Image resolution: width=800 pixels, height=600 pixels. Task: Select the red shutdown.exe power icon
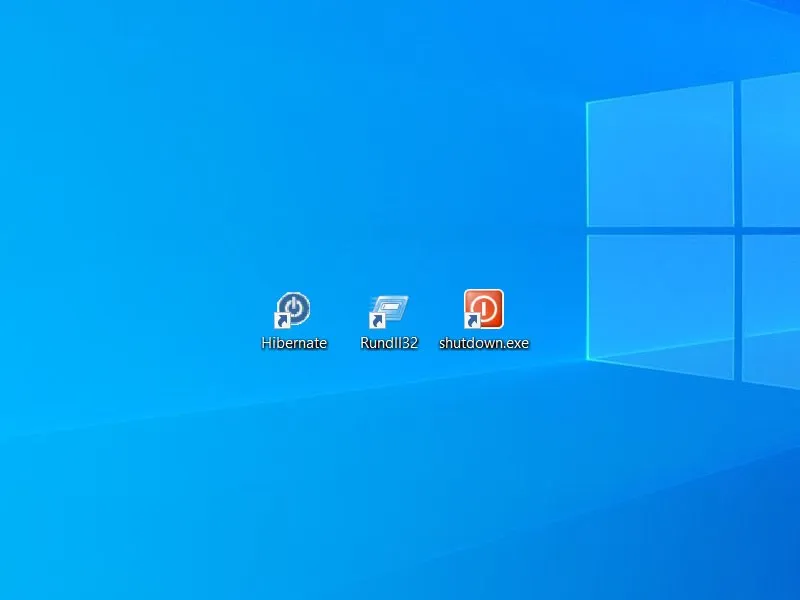click(484, 309)
